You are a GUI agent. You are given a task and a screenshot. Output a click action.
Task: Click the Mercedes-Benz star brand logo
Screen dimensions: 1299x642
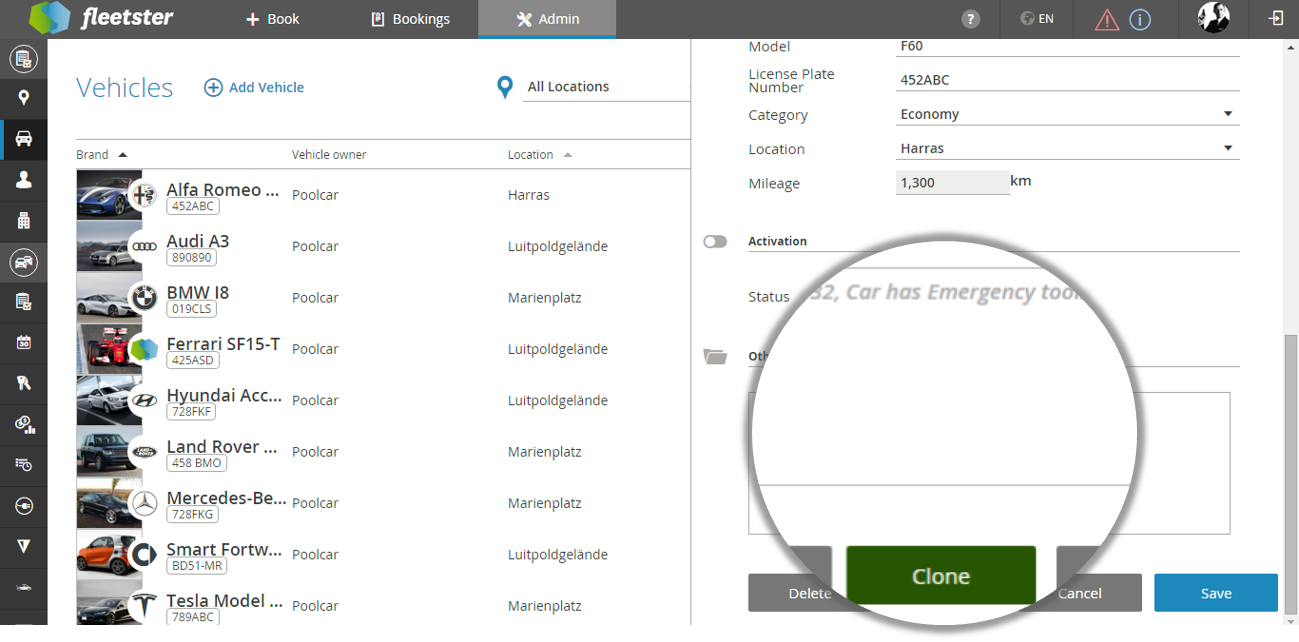point(145,504)
